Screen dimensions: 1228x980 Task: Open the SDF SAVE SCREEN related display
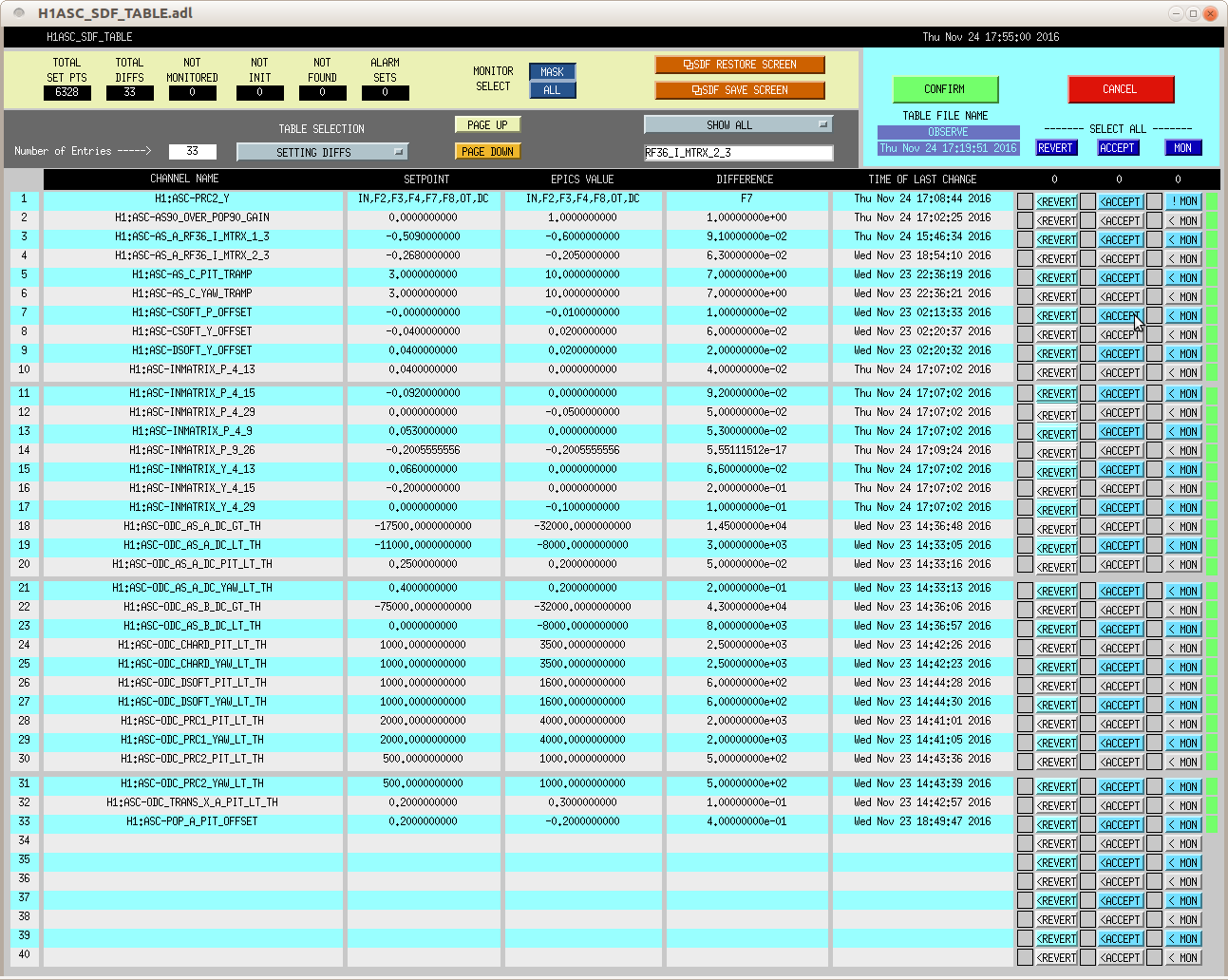740,90
